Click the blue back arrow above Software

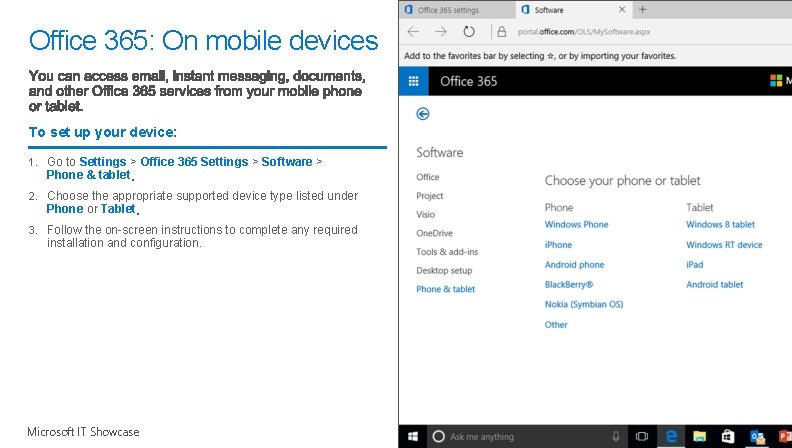click(423, 114)
